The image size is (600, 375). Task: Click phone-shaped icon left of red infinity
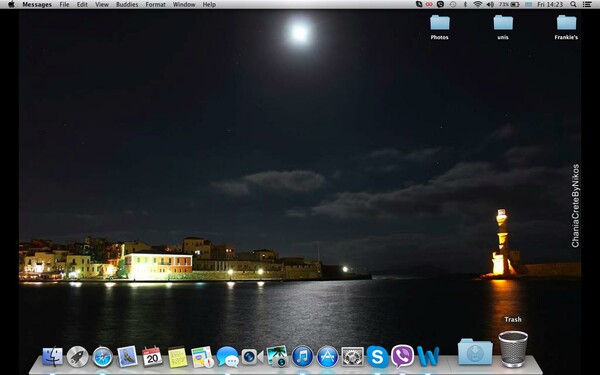coord(419,5)
